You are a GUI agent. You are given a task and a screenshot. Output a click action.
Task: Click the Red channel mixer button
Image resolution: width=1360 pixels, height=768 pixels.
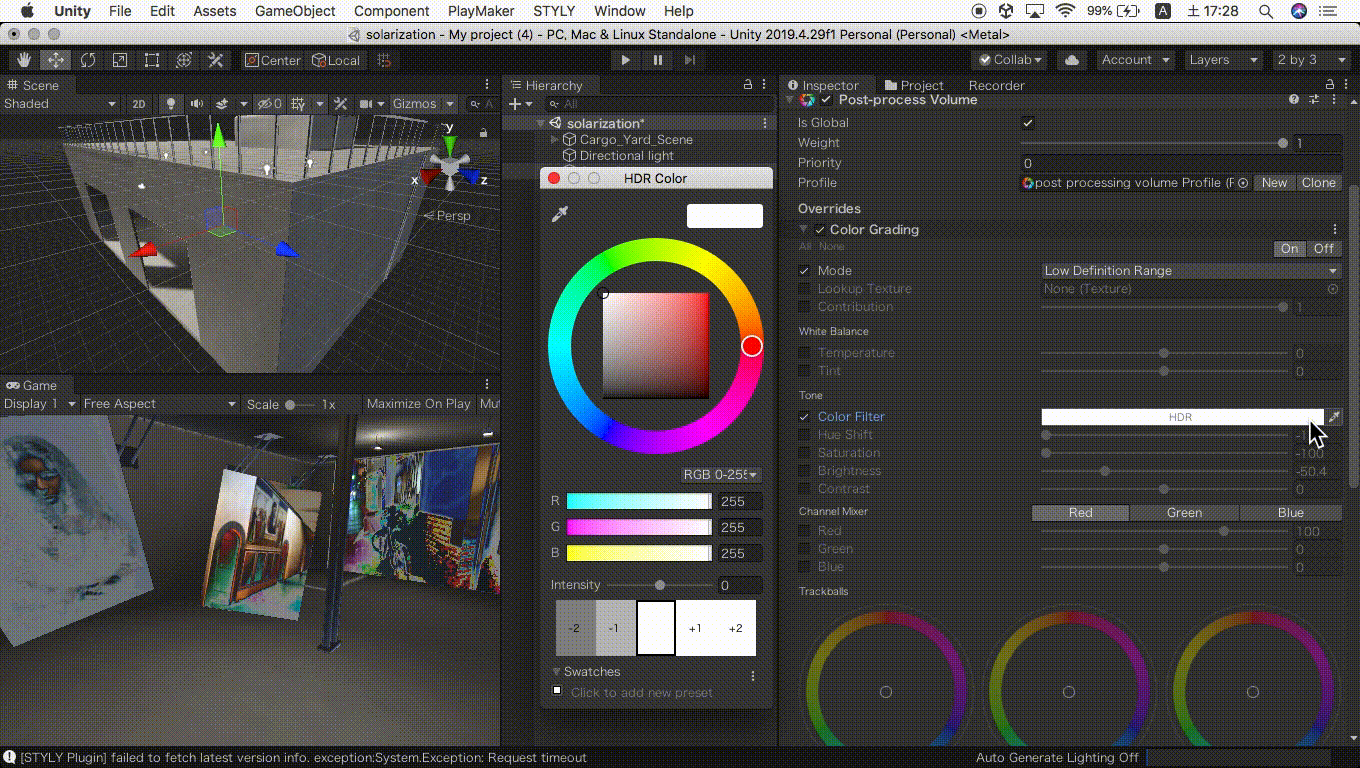tap(1080, 512)
